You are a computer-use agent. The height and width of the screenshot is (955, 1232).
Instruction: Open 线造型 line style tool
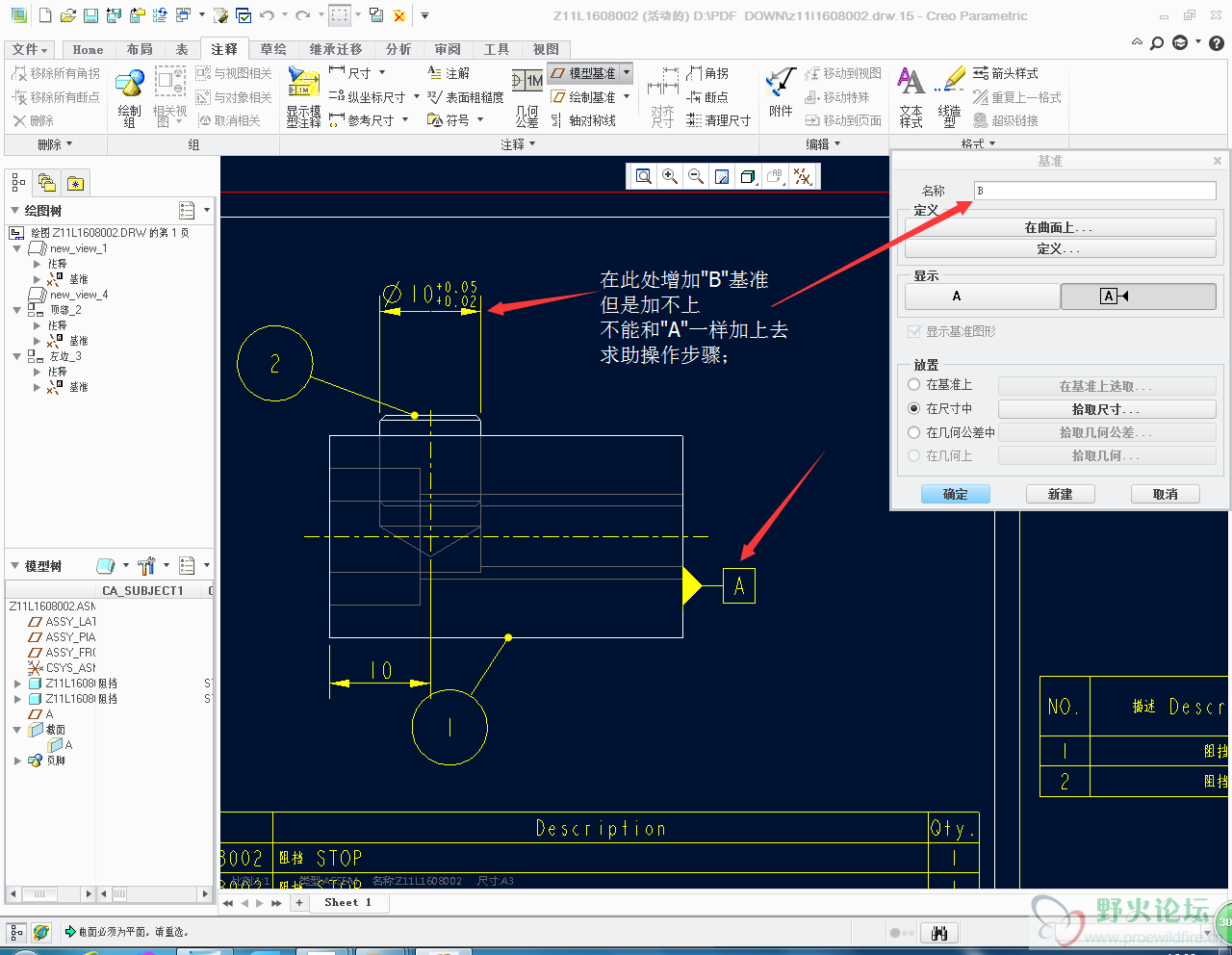click(x=949, y=97)
